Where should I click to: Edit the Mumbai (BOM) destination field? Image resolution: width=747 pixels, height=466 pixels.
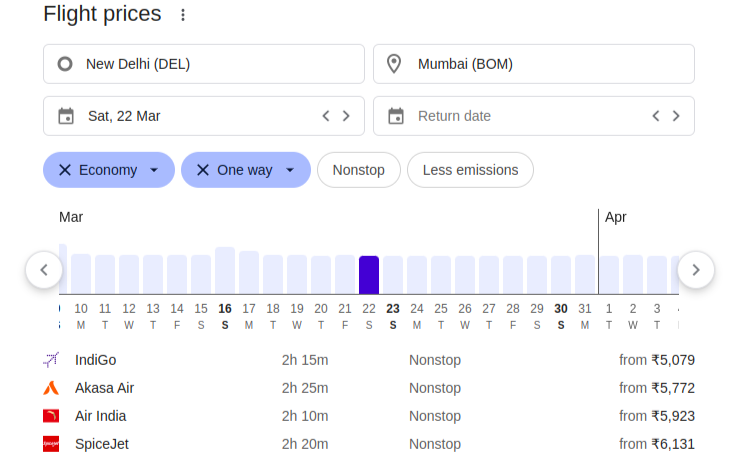(534, 64)
